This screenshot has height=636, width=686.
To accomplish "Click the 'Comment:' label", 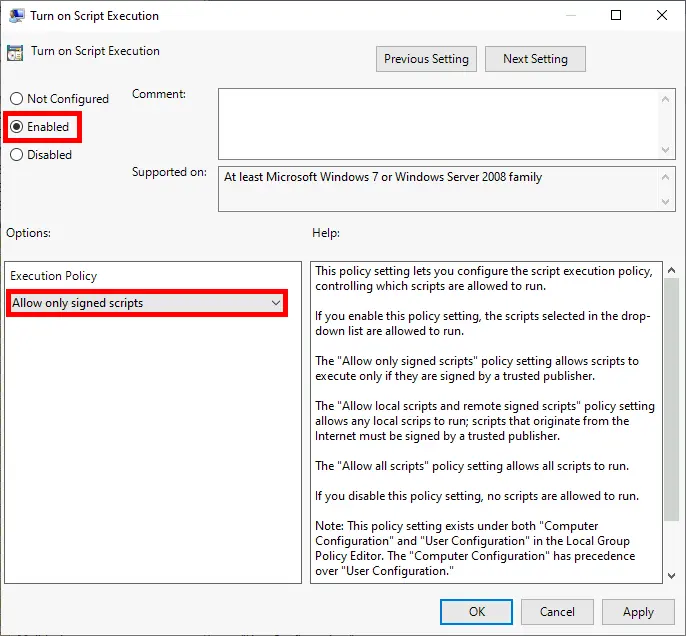I will point(159,94).
